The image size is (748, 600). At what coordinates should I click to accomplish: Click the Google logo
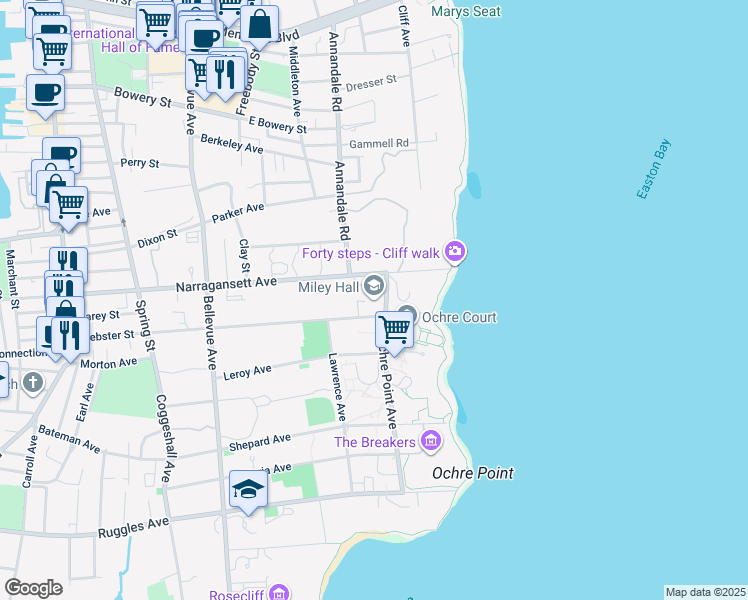click(33, 587)
